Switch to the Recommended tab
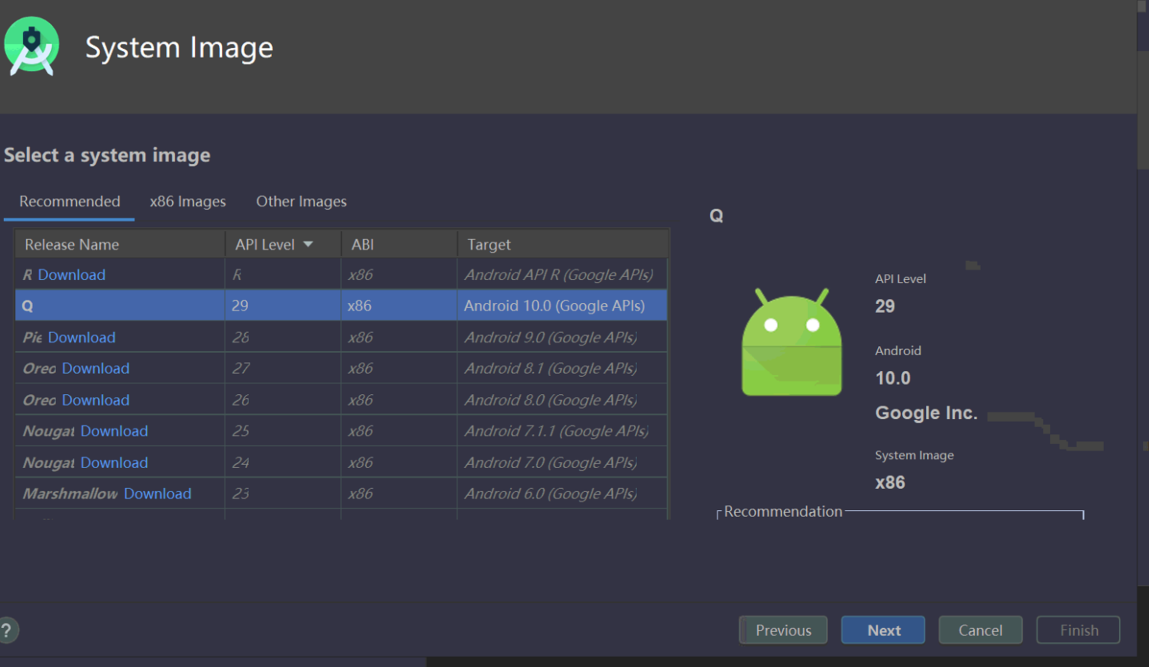1149x667 pixels. click(x=70, y=201)
